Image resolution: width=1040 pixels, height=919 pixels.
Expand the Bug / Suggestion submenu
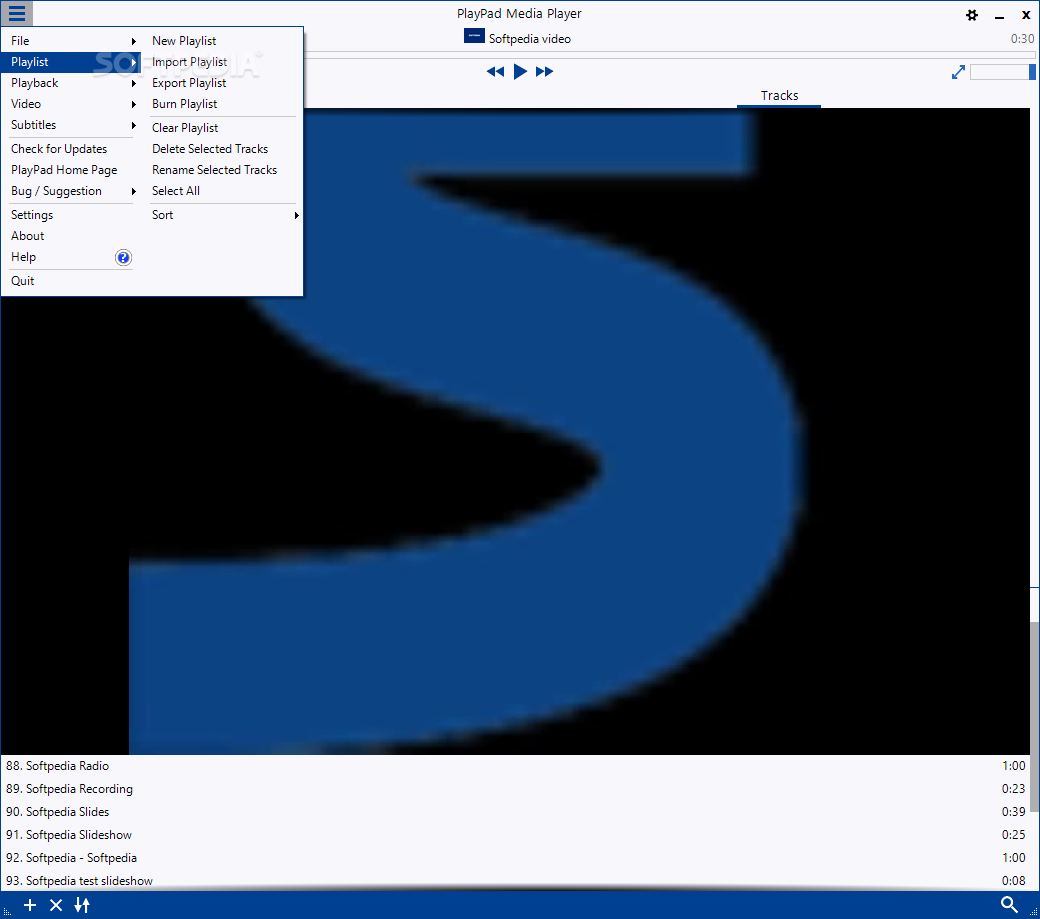pos(72,192)
